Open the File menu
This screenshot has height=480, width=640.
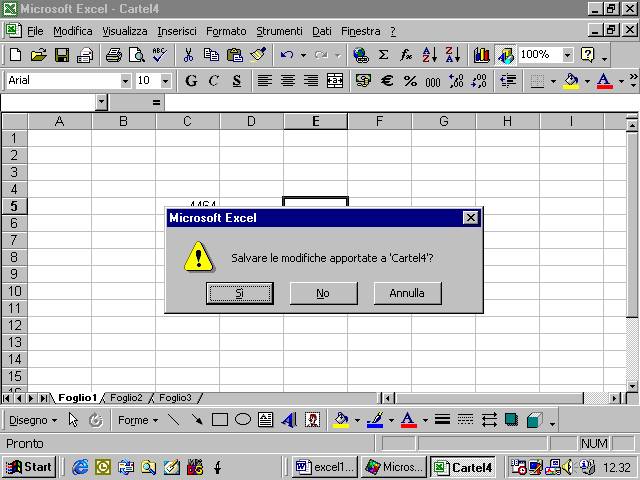[x=35, y=31]
